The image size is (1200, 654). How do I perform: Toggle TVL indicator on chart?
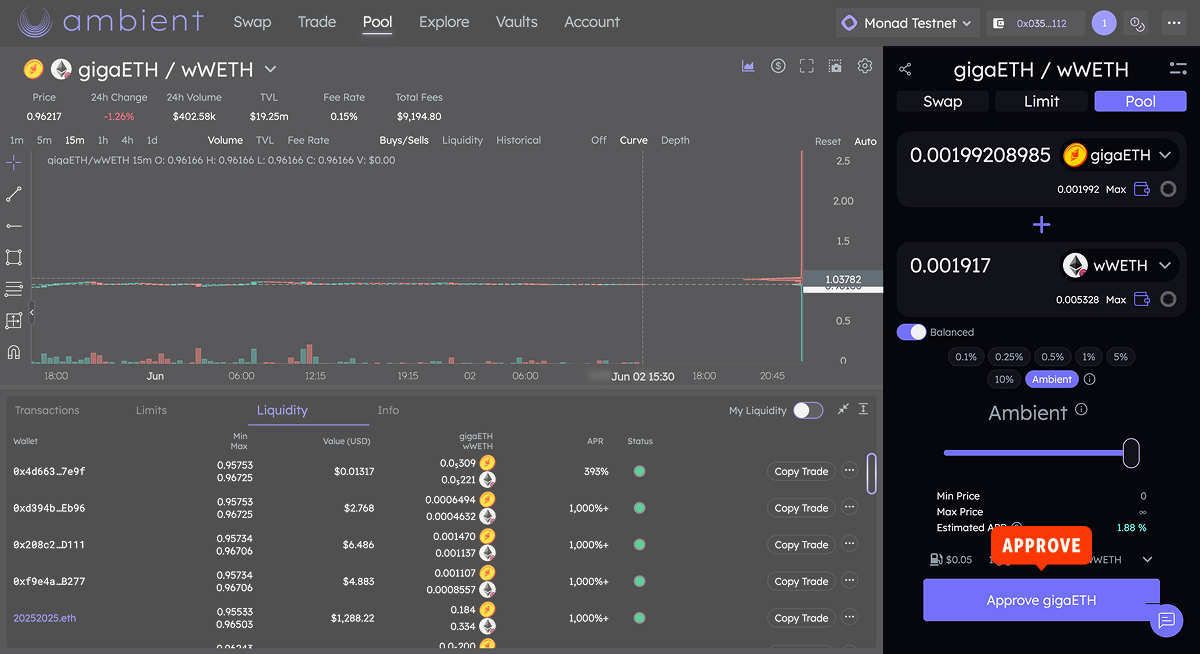pyautogui.click(x=265, y=140)
